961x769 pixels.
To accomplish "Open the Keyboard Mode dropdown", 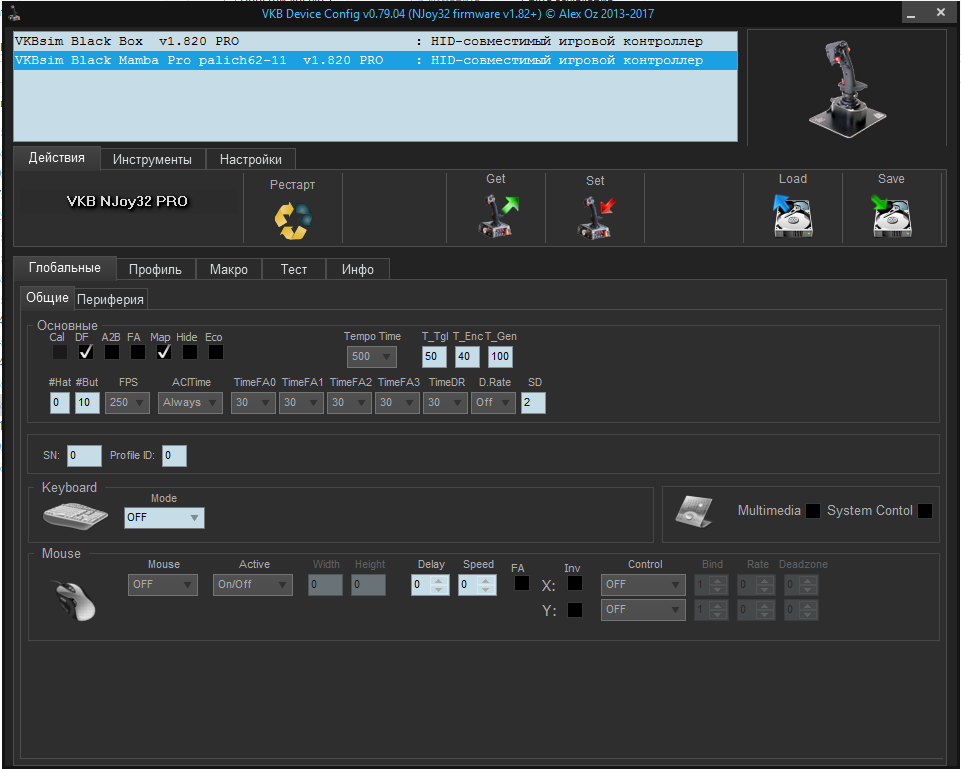I will point(164,518).
